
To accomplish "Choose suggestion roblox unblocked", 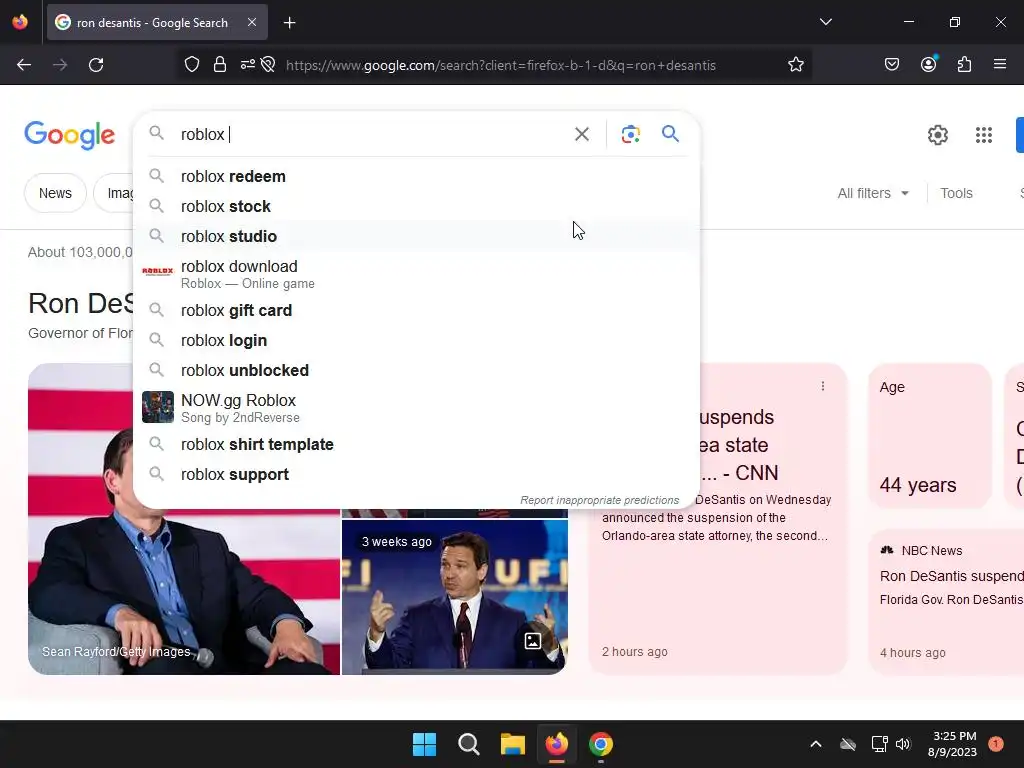I will [x=416, y=370].
